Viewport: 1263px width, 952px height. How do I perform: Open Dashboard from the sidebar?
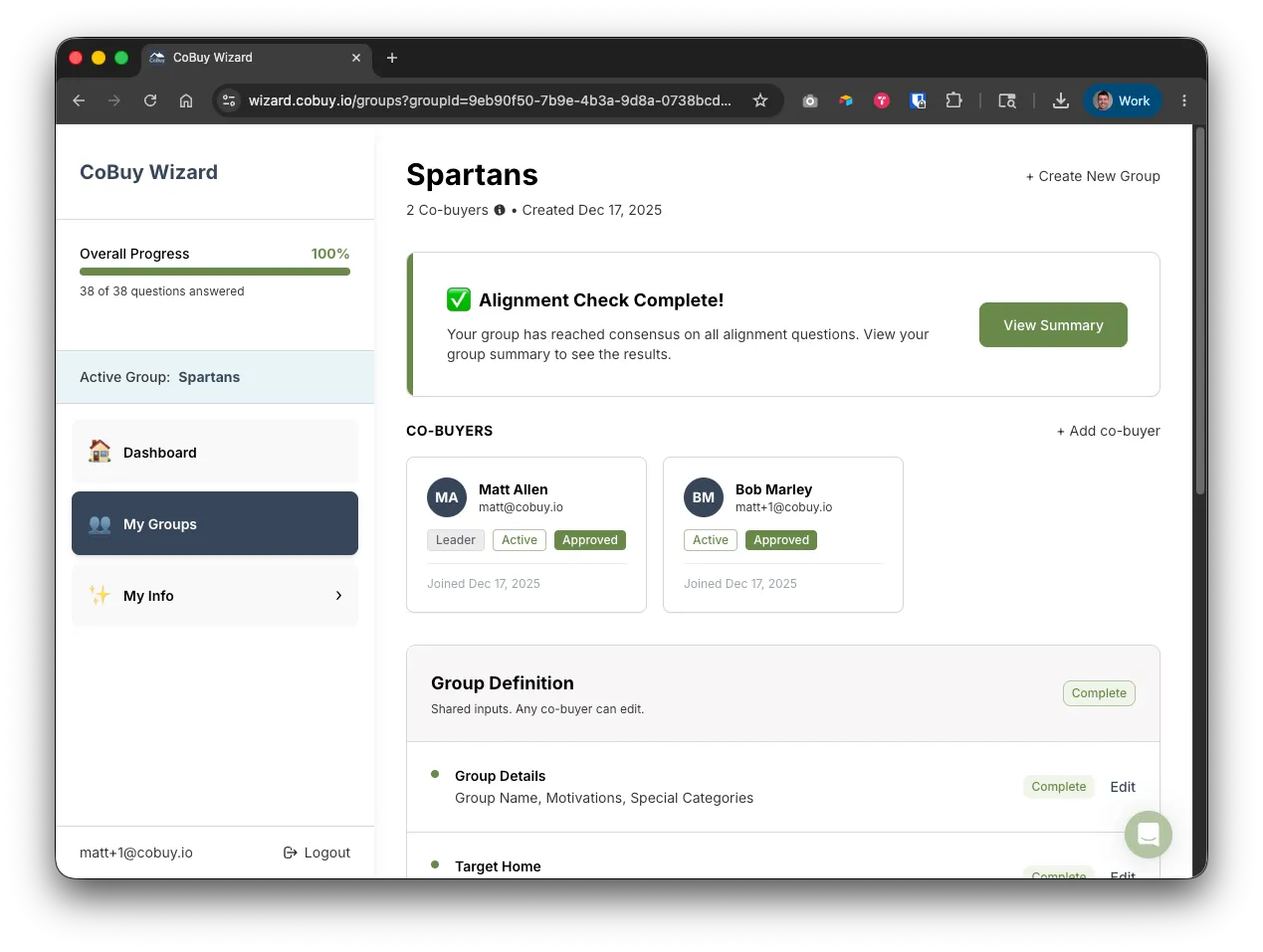pos(215,452)
